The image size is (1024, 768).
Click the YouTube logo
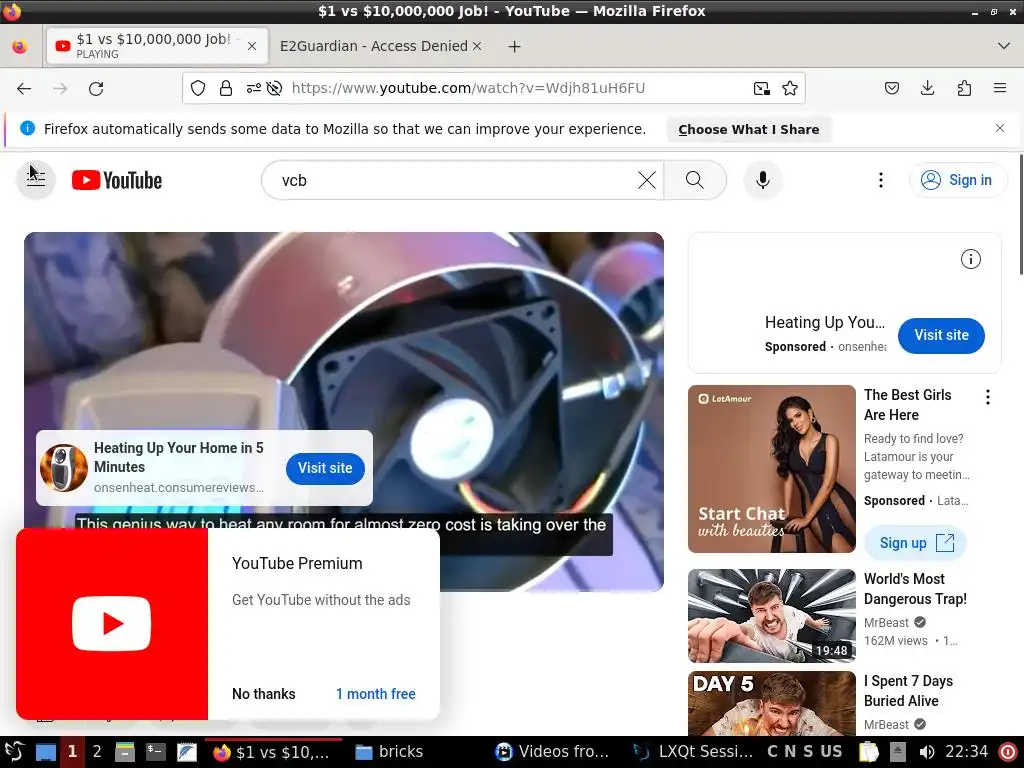click(x=117, y=180)
